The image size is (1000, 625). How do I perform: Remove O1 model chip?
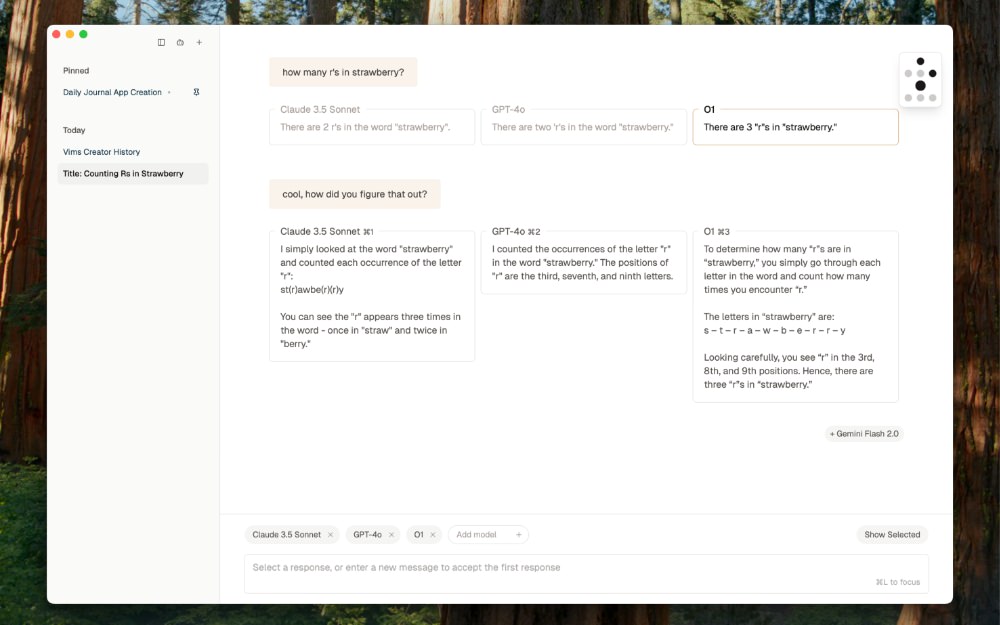point(433,535)
